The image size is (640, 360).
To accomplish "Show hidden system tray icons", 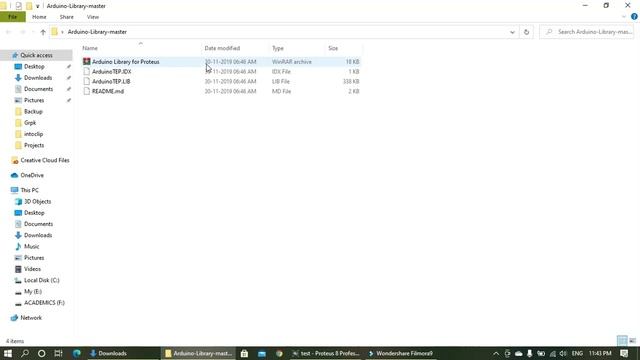I will click(x=496, y=353).
